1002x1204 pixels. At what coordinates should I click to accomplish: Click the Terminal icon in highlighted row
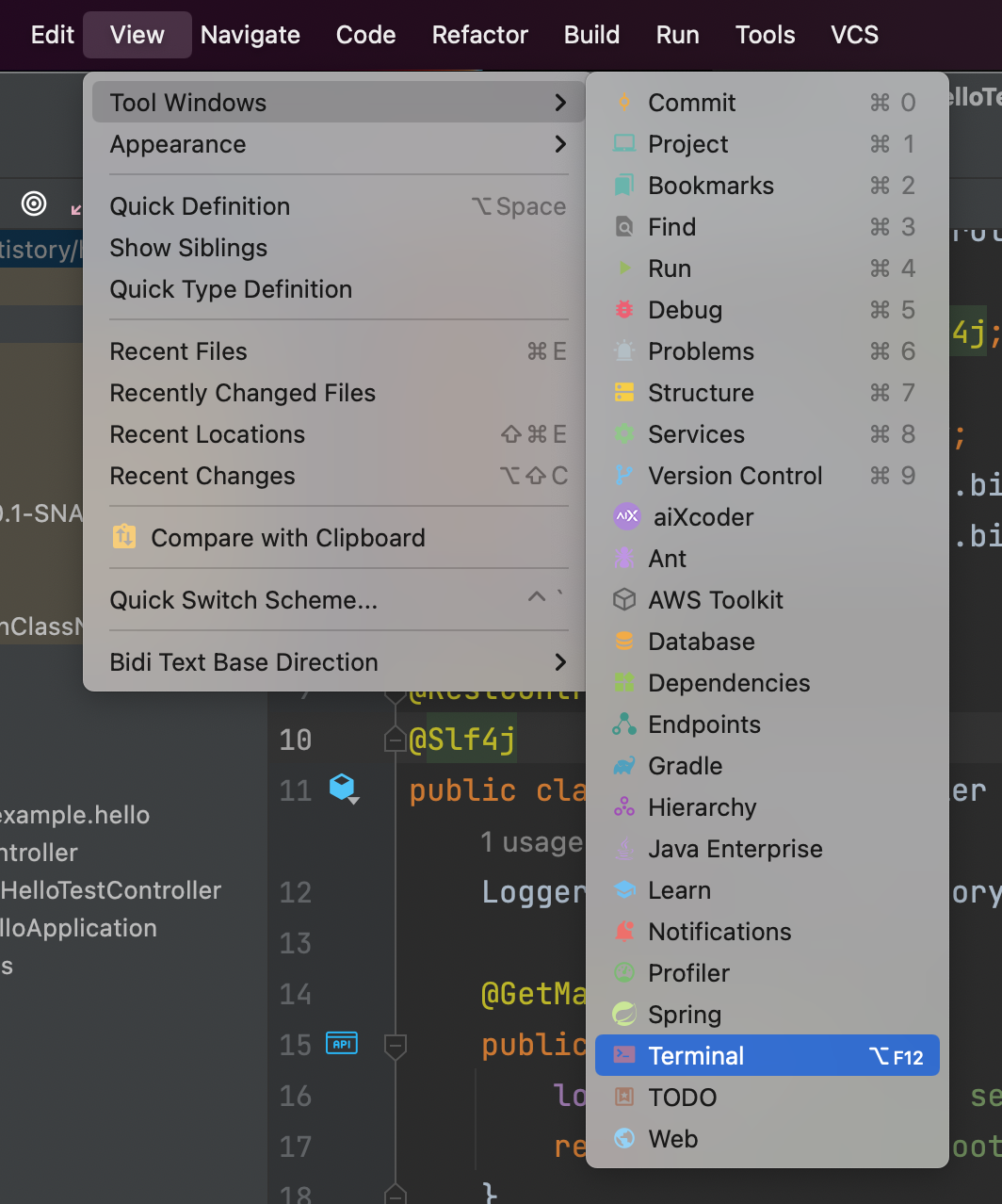623,1055
